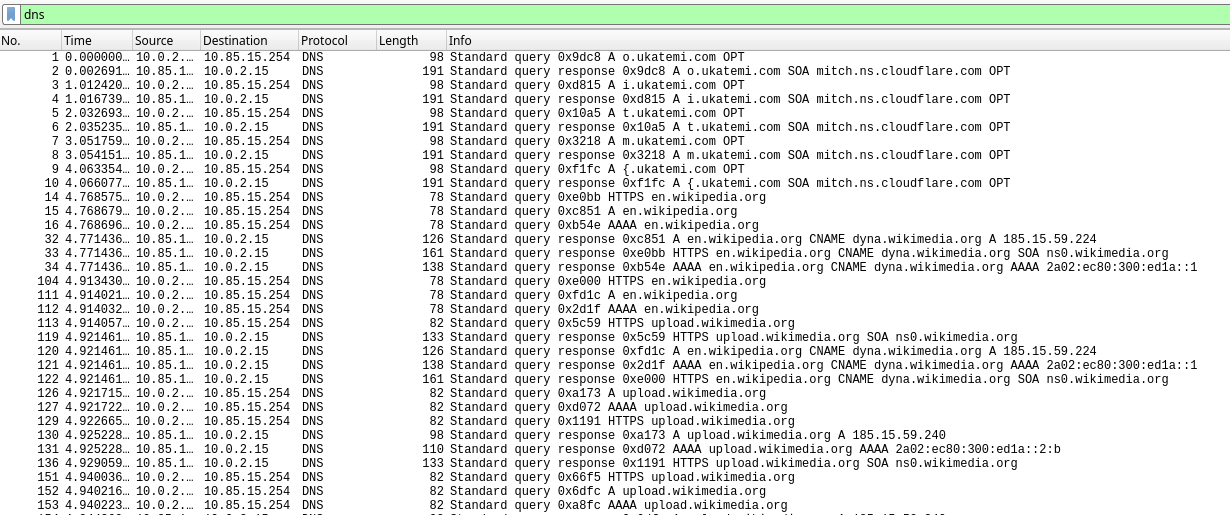Select packet 104 query 0xe000 row
This screenshot has width=1230, height=515.
point(615,282)
